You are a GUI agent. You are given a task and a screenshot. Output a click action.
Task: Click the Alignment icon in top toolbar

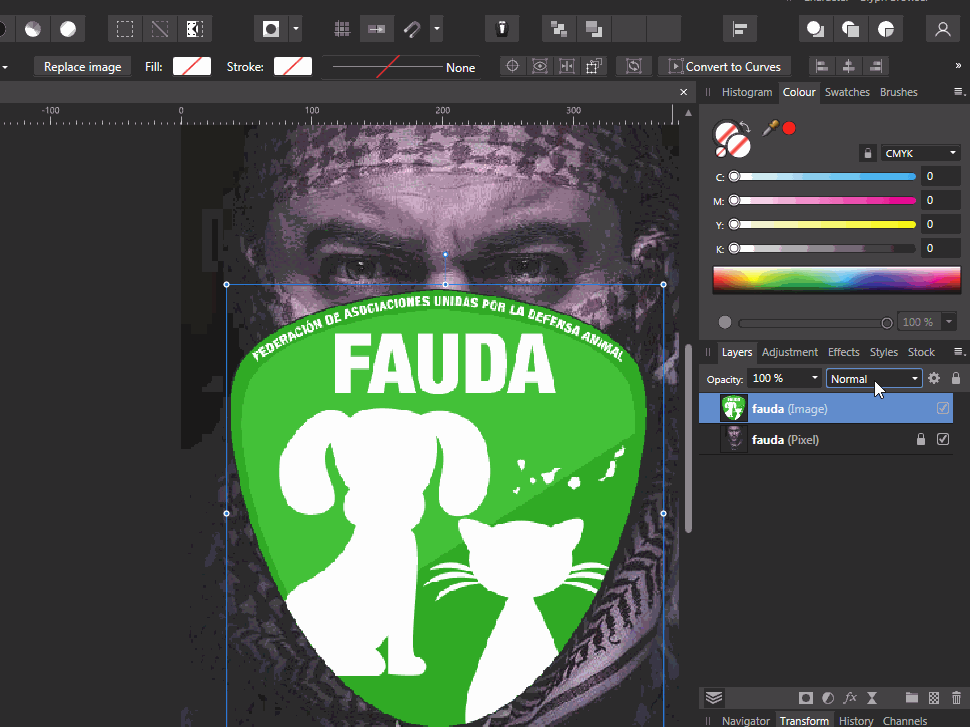[x=740, y=29]
